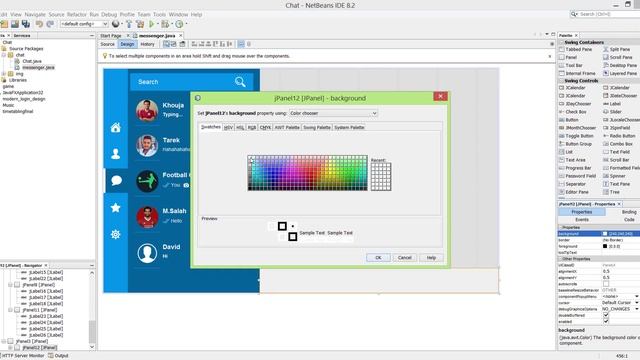Click the green Run Project arrow

pyautogui.click(x=151, y=24)
